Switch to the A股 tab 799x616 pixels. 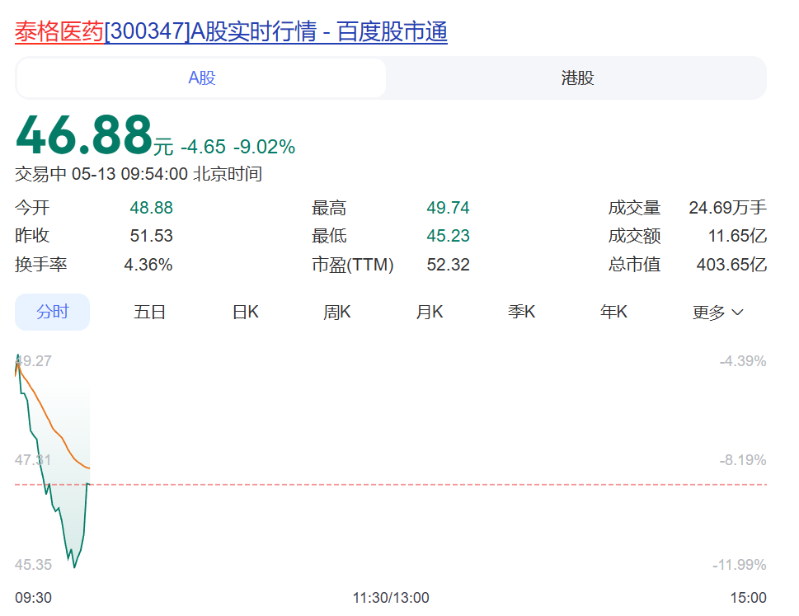201,78
